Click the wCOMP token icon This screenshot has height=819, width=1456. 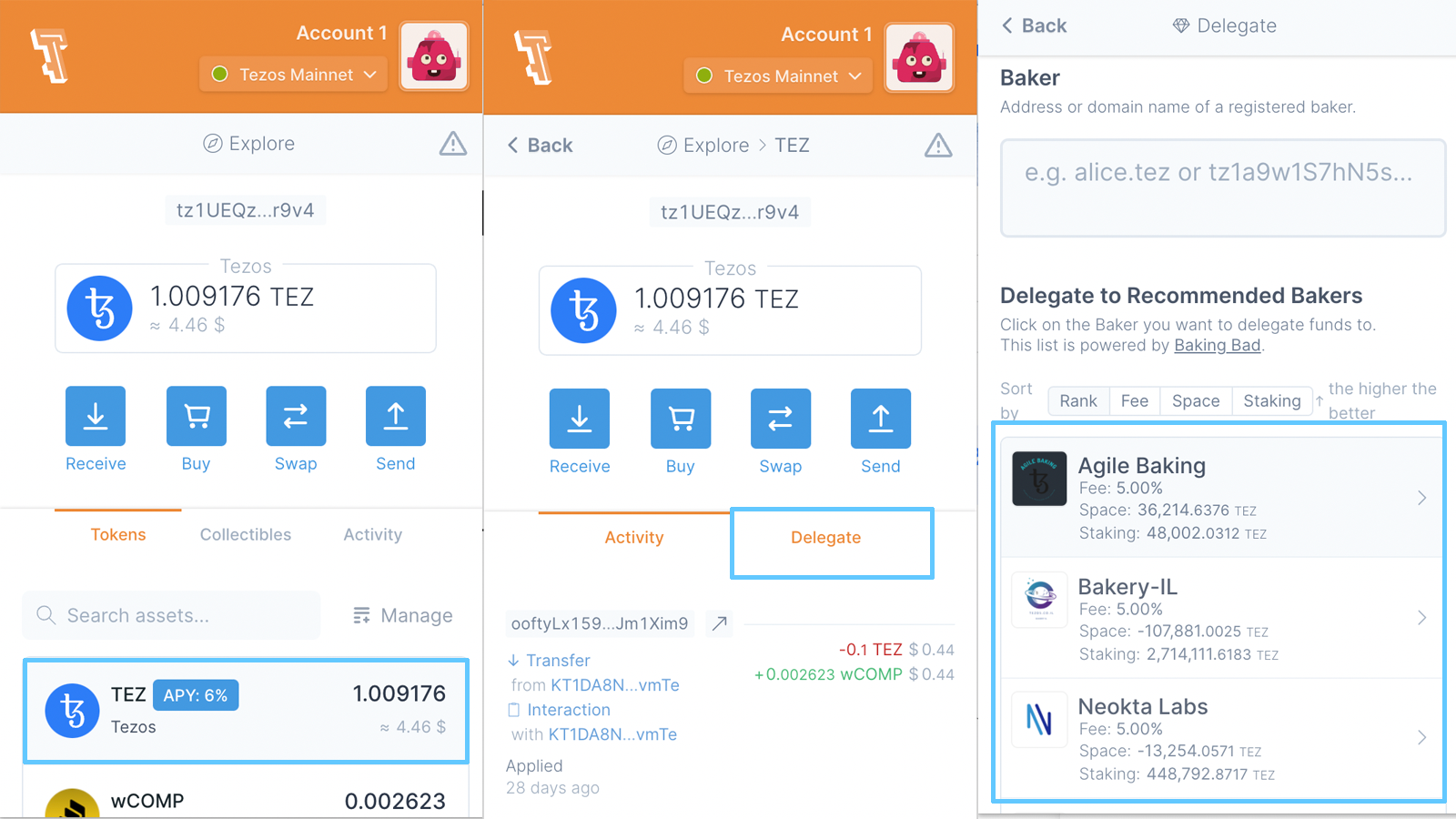[x=72, y=804]
